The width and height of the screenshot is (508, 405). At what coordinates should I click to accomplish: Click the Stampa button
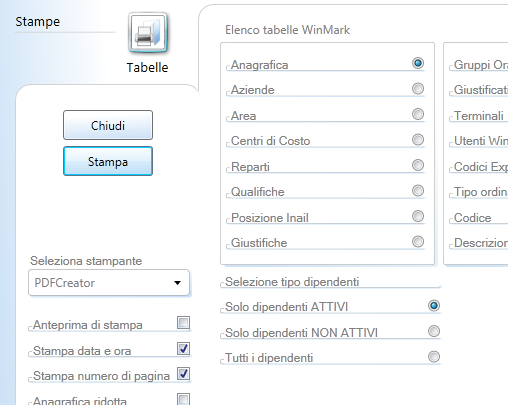108,161
